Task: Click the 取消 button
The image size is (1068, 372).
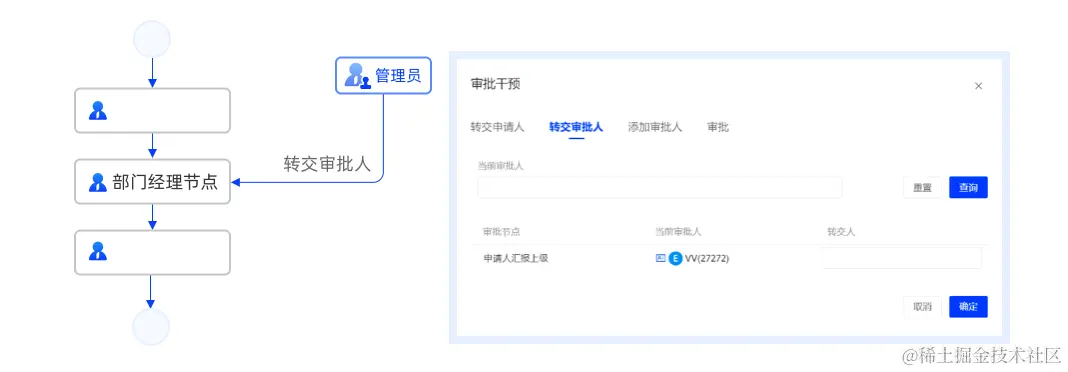Action: [x=922, y=307]
